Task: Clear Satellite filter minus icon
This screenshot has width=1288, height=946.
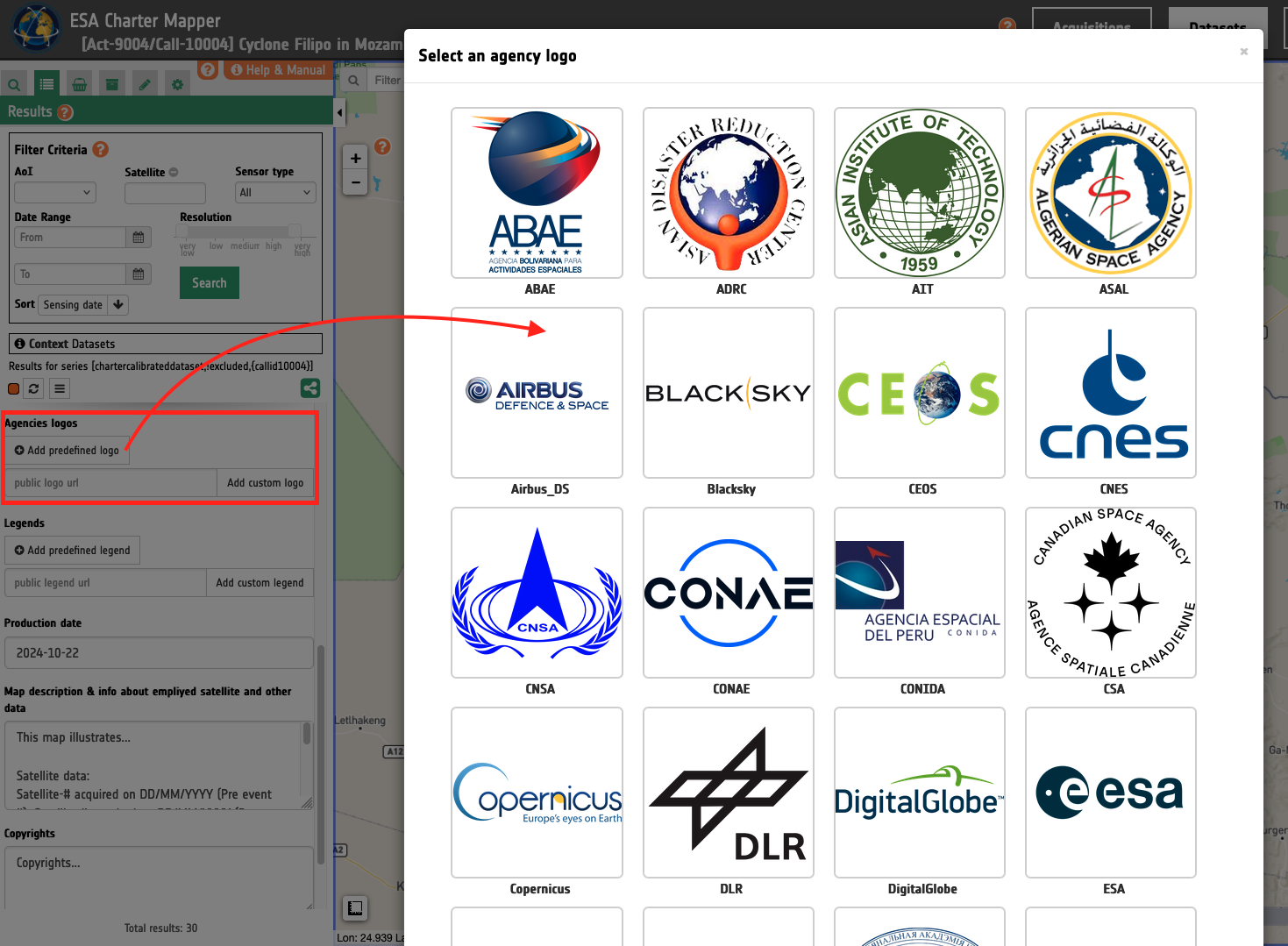Action: click(174, 173)
